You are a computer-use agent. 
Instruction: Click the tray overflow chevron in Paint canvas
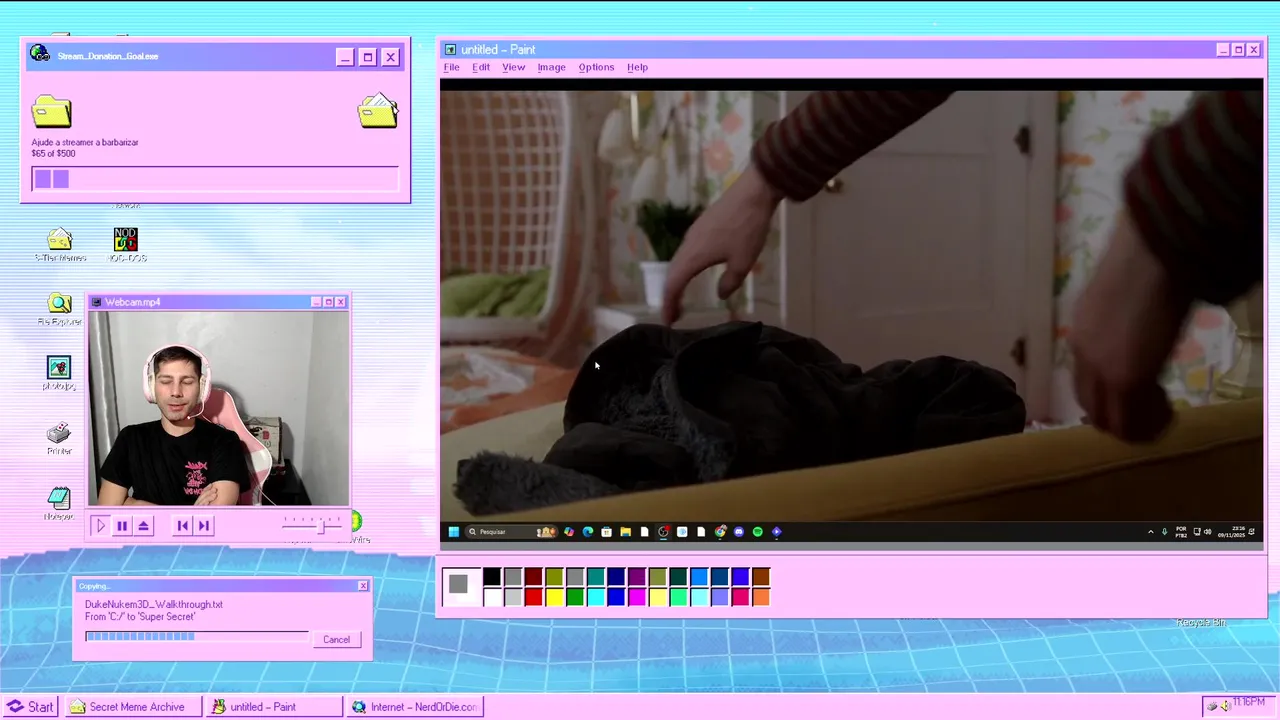click(x=1150, y=532)
